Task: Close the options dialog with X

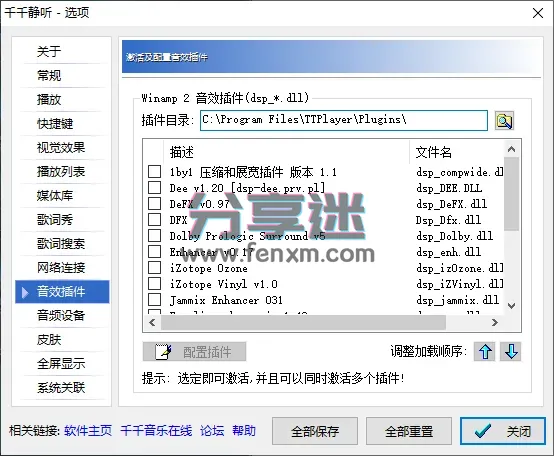Action: click(538, 13)
